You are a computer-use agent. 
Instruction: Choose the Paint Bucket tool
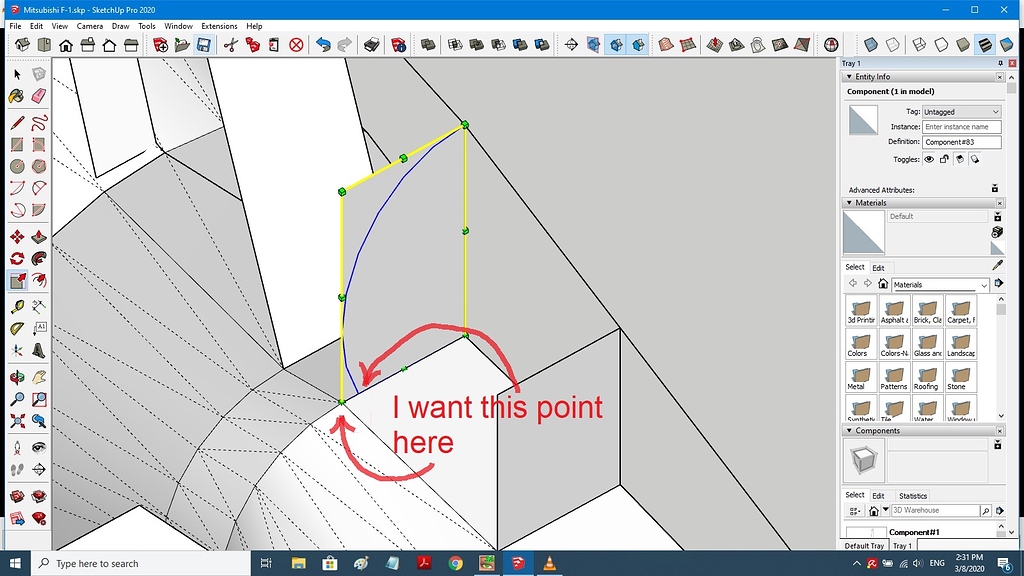(16, 96)
